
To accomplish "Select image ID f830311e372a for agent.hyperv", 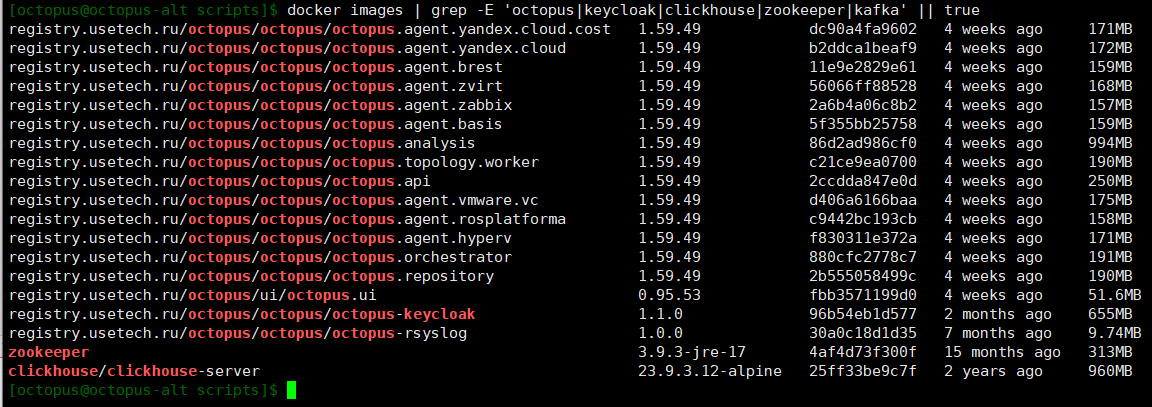I will 863,238.
